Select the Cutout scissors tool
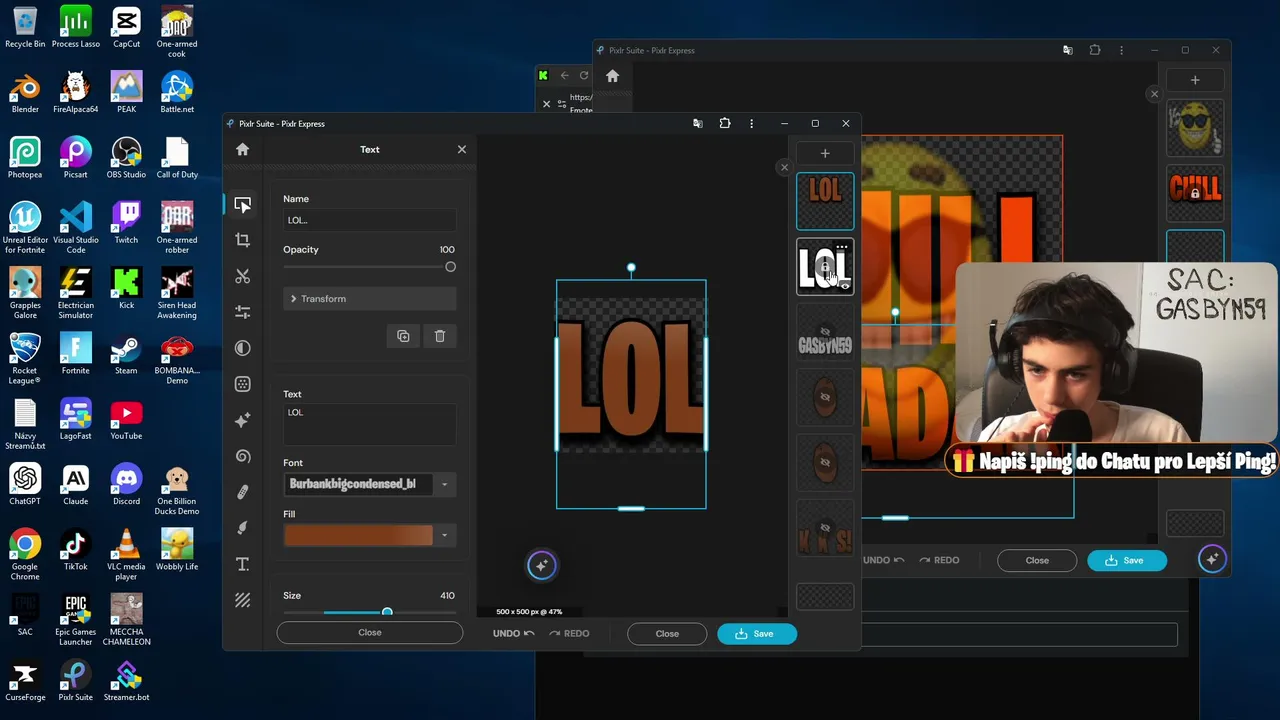 pyautogui.click(x=242, y=276)
